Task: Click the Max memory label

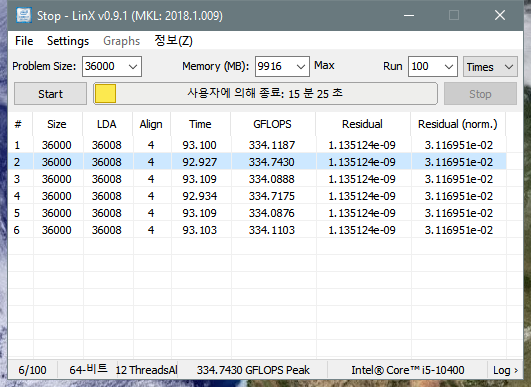Action: [324, 65]
